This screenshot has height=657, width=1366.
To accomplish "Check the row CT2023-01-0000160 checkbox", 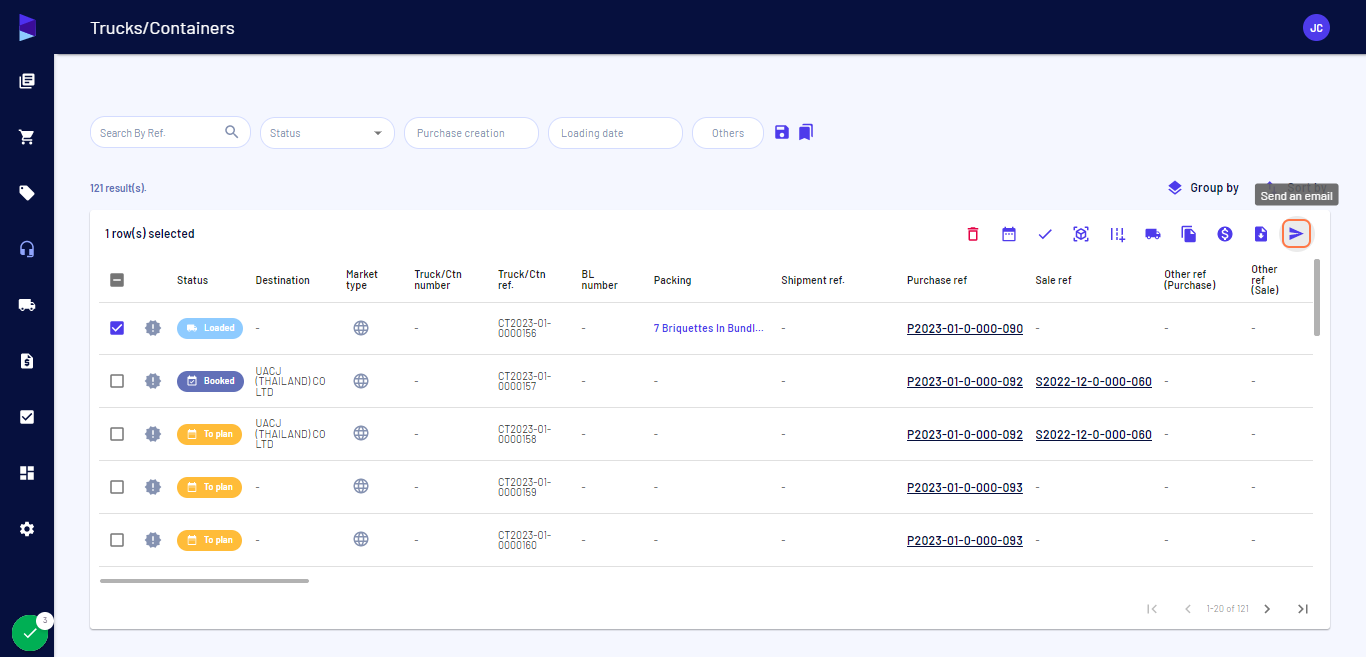I will coord(117,540).
